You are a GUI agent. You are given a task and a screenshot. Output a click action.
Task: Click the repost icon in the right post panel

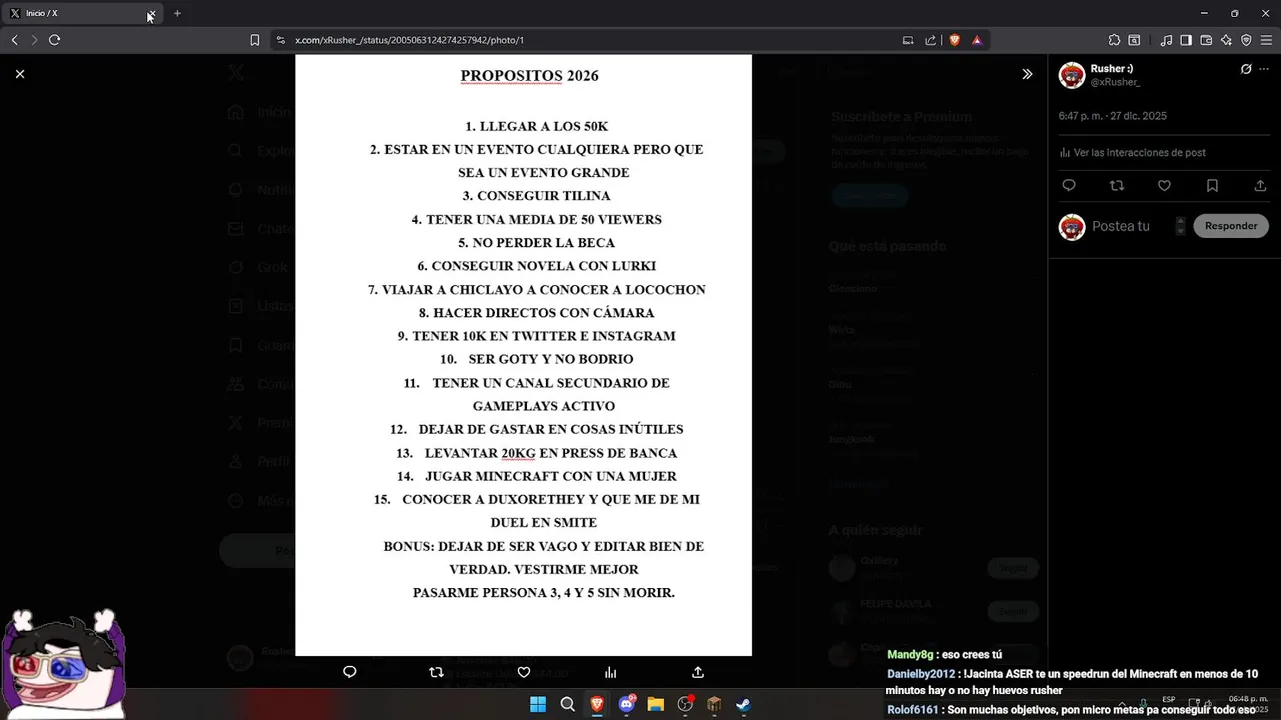tap(1117, 186)
